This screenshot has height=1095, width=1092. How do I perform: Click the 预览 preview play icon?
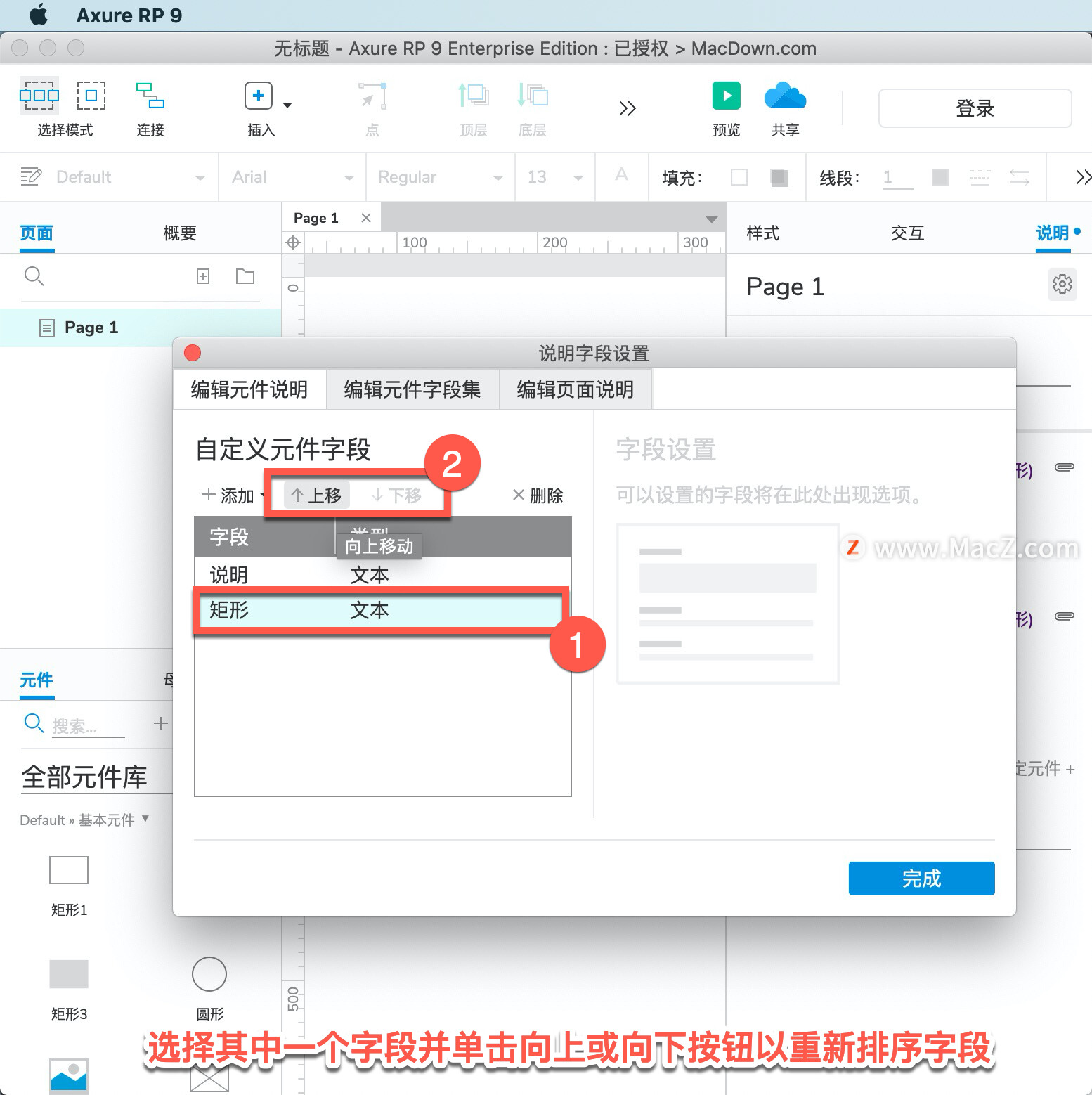727,96
